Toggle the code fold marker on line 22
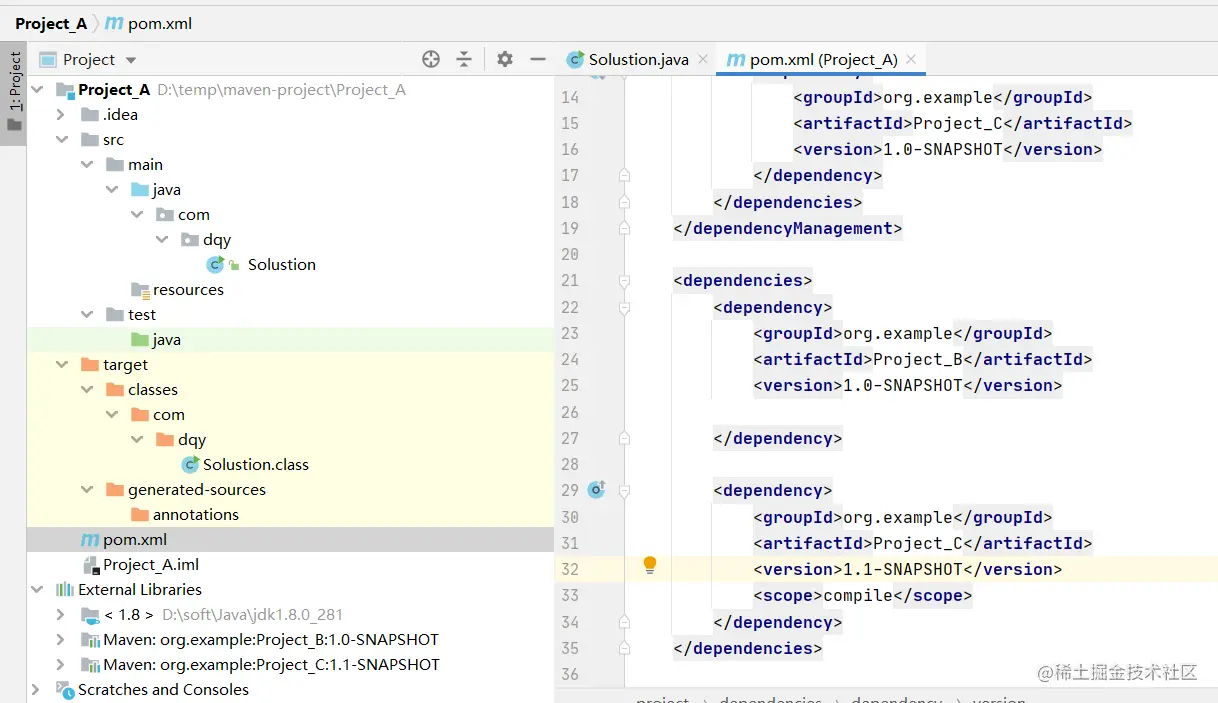 (x=624, y=307)
